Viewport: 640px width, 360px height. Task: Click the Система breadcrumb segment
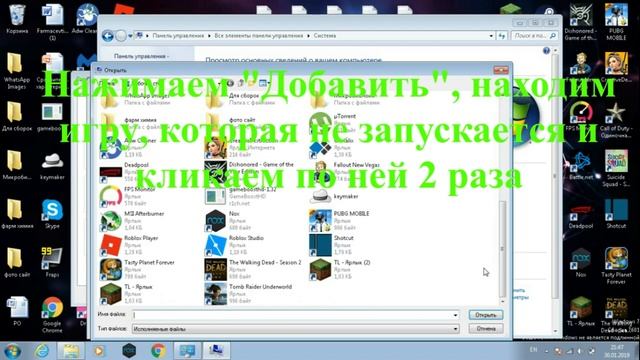(324, 36)
